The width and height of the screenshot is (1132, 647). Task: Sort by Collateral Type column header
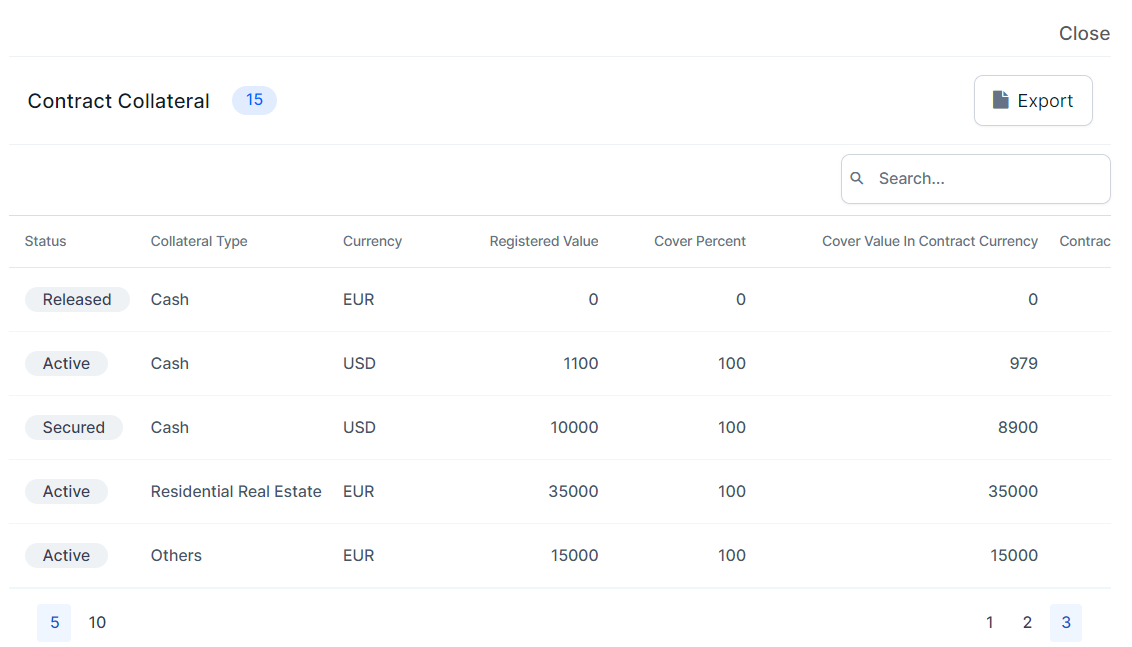pyautogui.click(x=199, y=241)
